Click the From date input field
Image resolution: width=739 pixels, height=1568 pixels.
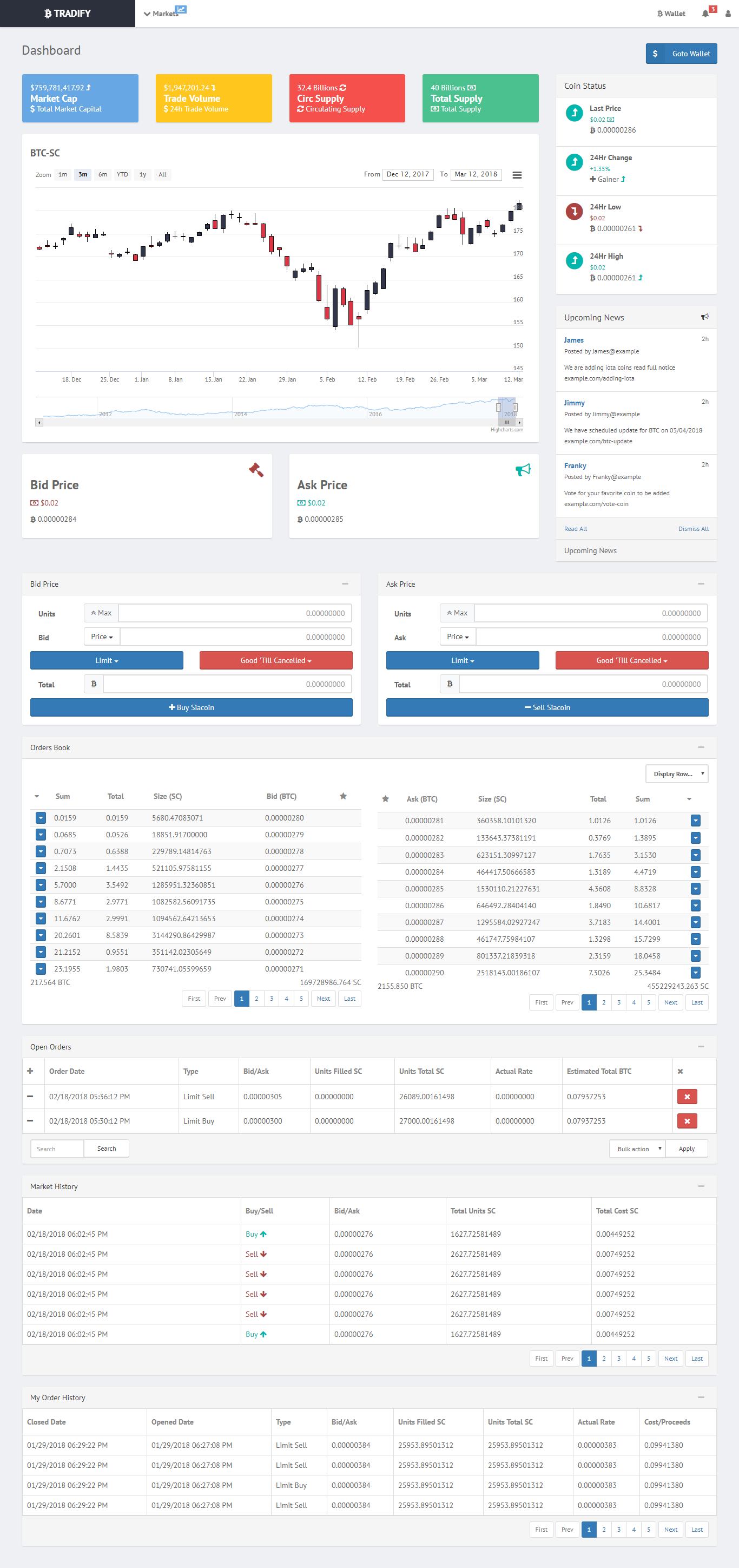[x=408, y=174]
